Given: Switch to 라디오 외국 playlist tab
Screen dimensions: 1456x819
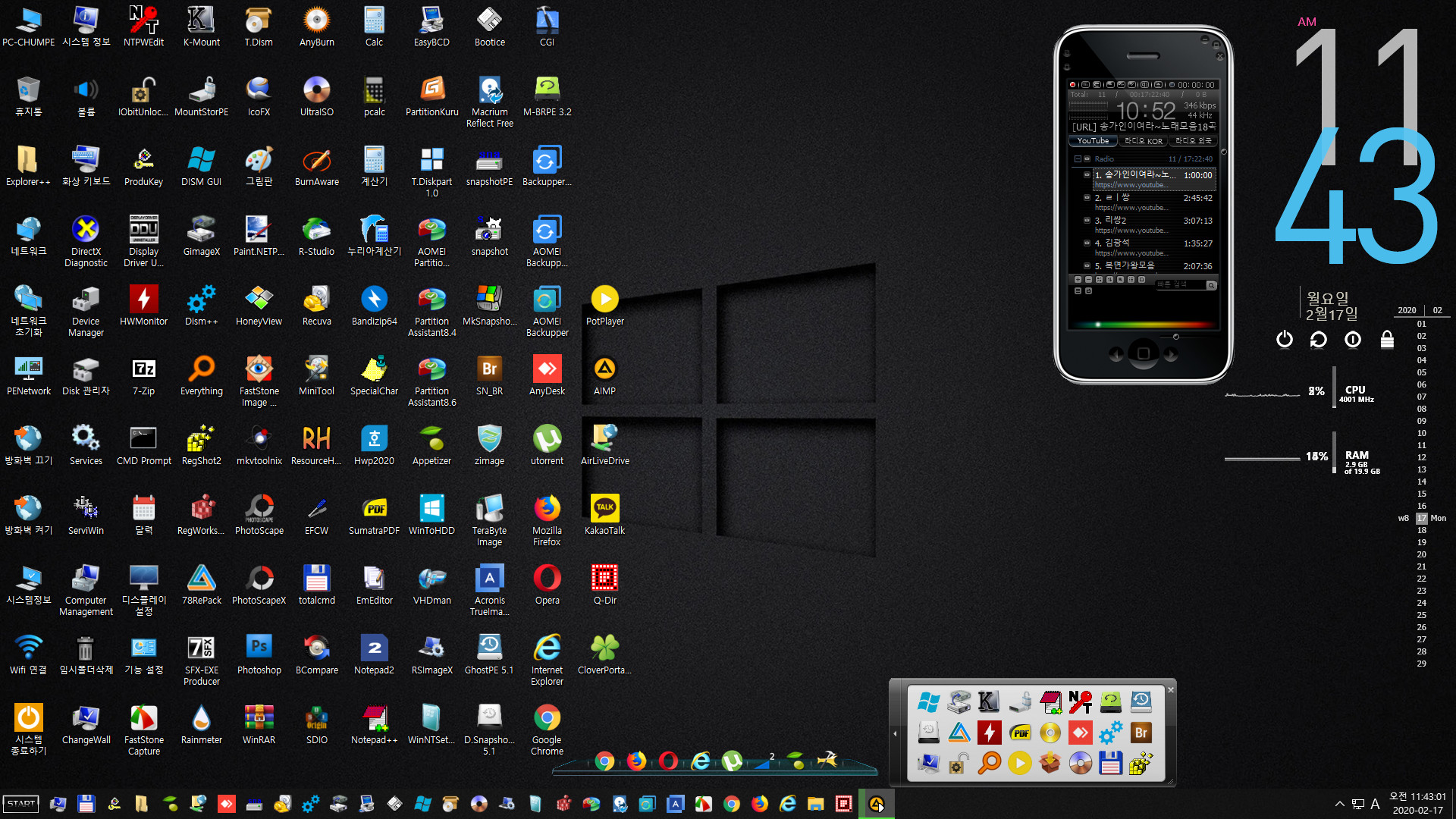Looking at the screenshot, I should coord(1193,141).
